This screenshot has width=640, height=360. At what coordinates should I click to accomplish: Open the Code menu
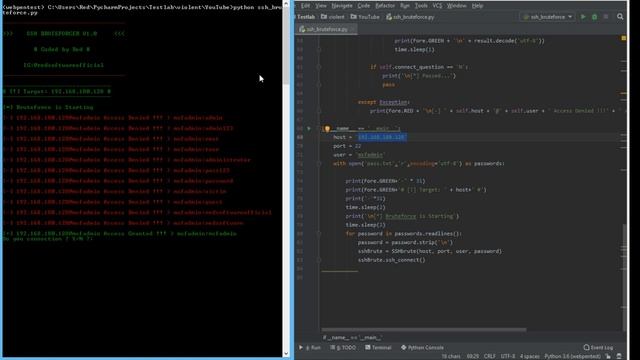pyautogui.click(x=363, y=6)
